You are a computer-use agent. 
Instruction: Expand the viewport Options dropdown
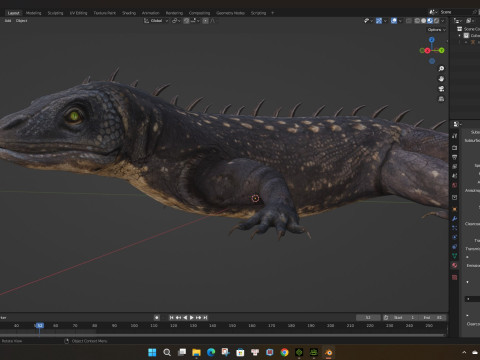click(x=436, y=30)
